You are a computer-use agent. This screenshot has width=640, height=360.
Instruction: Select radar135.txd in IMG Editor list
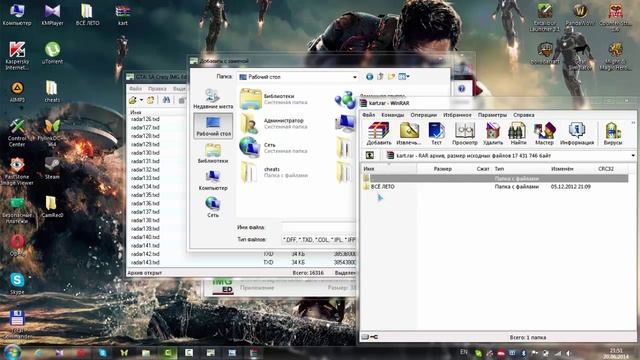tap(145, 195)
